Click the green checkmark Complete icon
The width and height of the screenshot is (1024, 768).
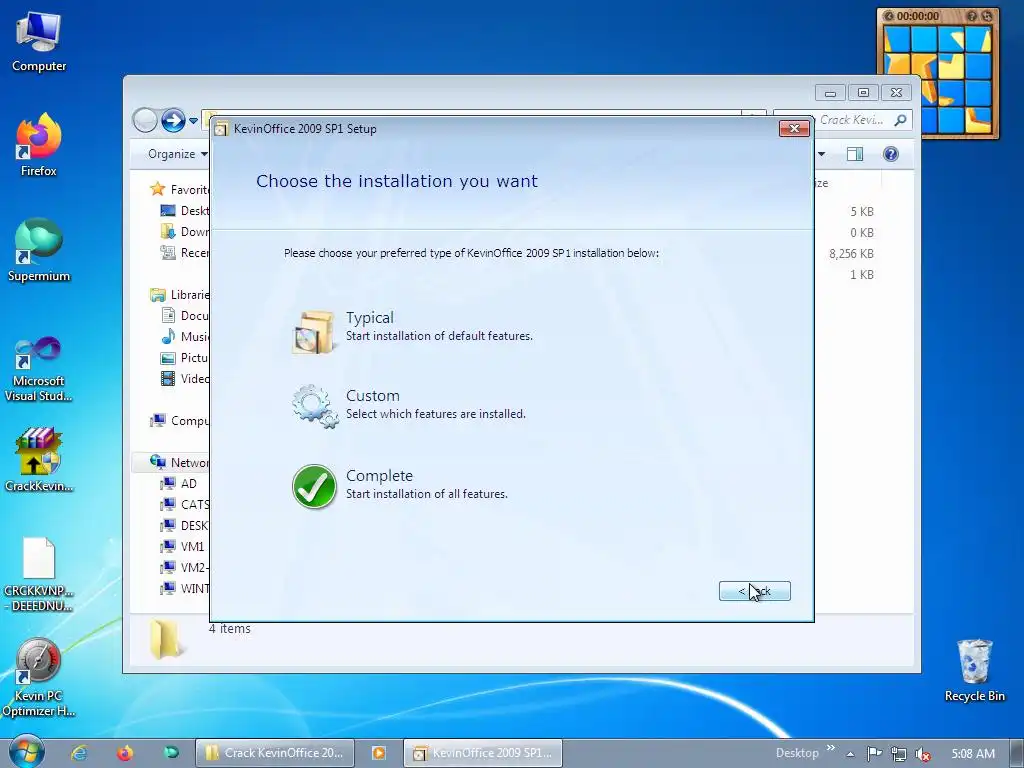coord(314,487)
